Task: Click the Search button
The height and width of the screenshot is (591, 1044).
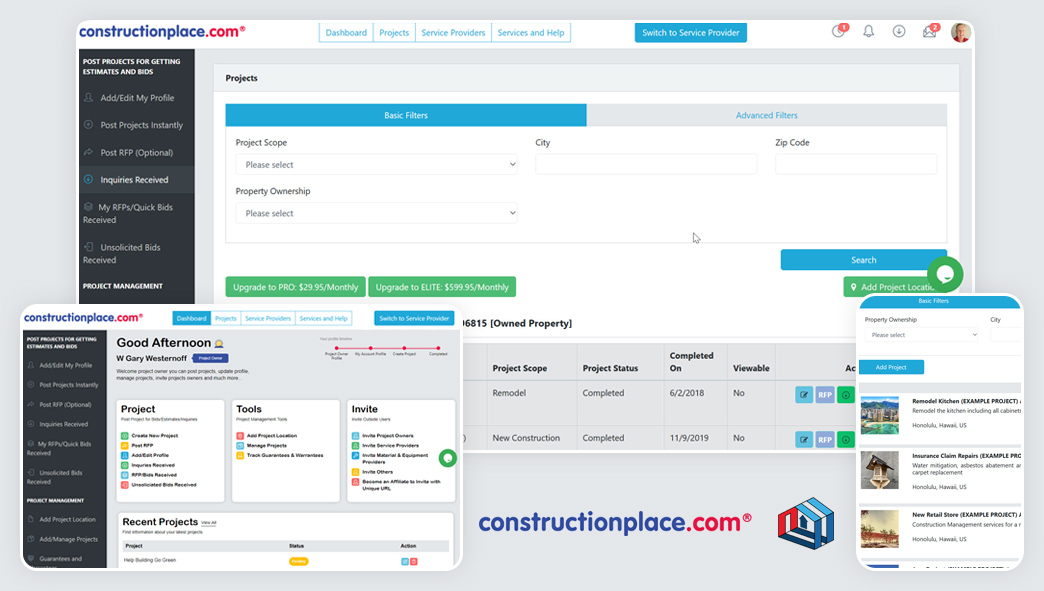Action: 864,260
